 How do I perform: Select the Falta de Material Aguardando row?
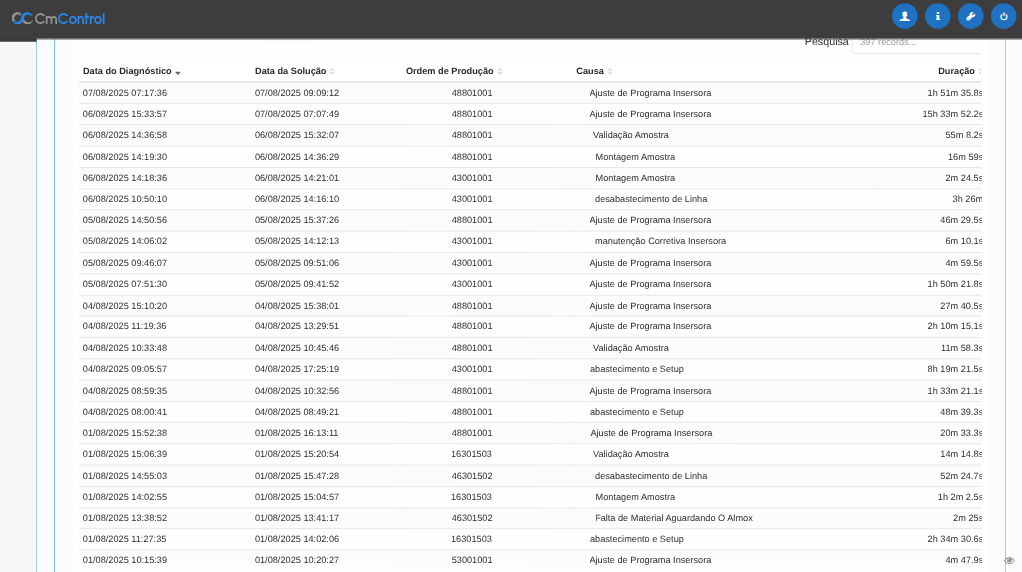coord(673,518)
